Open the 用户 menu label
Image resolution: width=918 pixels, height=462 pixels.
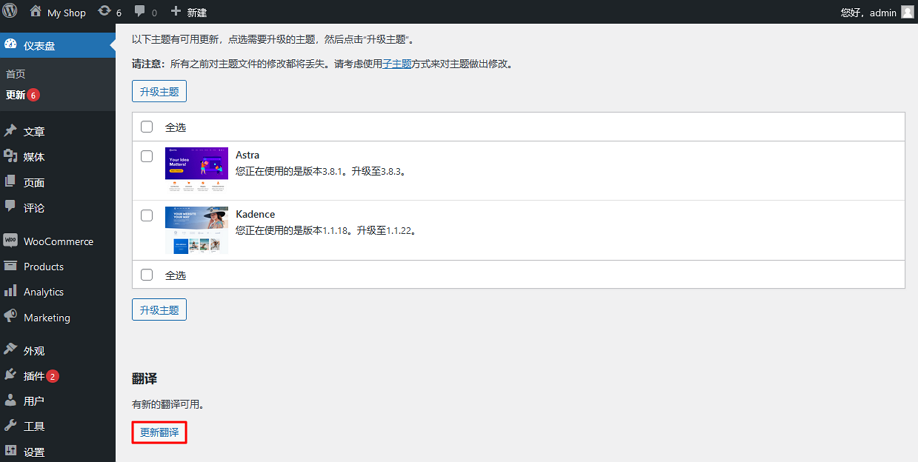point(34,401)
